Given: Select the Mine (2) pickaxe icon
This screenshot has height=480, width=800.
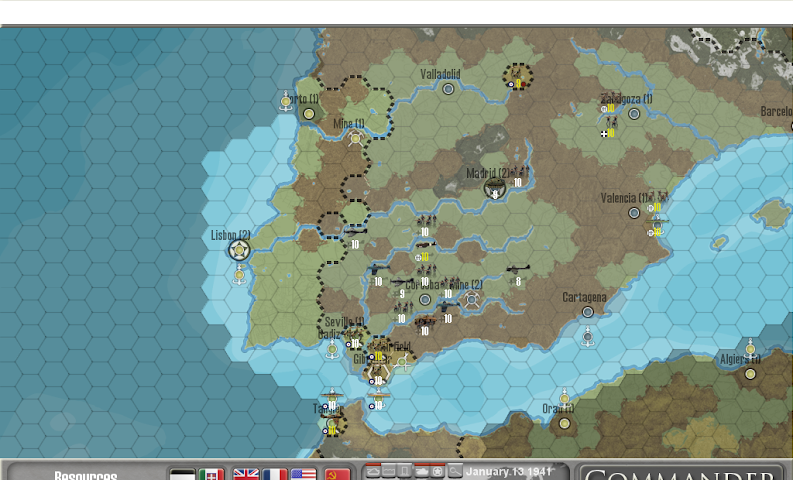Looking at the screenshot, I should [471, 299].
